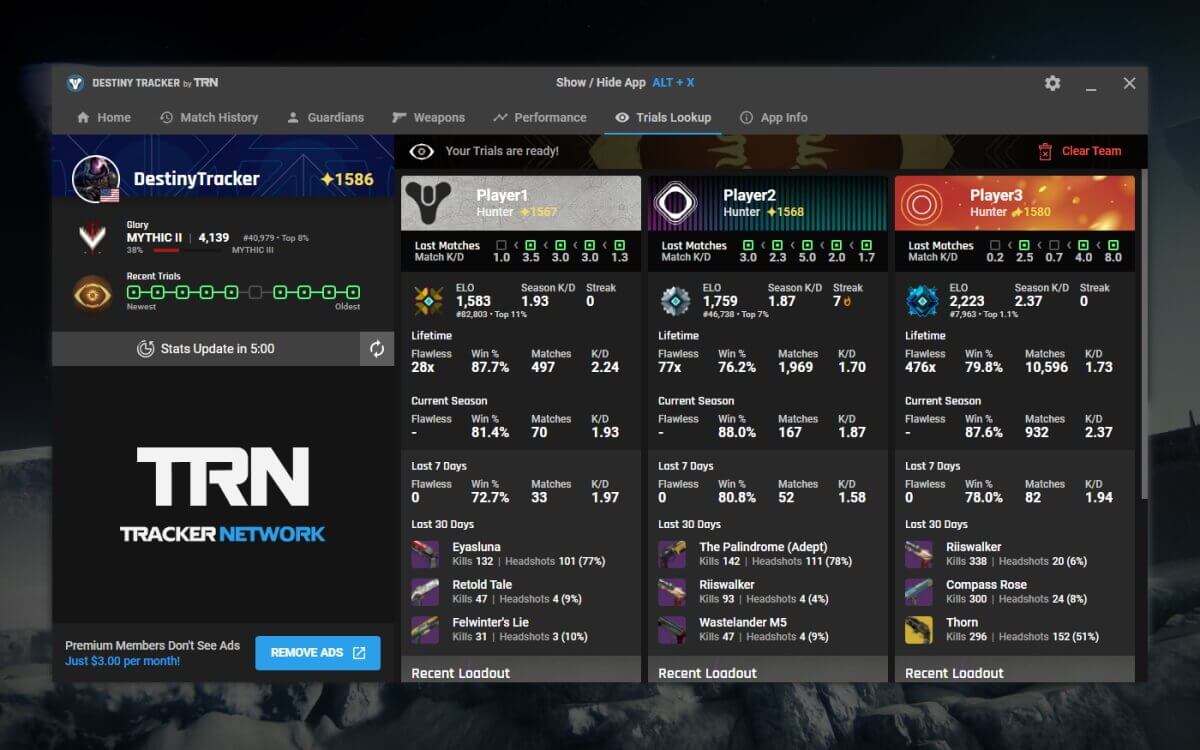Click the oldest Recent Trials match marker
Screen dimensions: 1200x750
pos(353,292)
